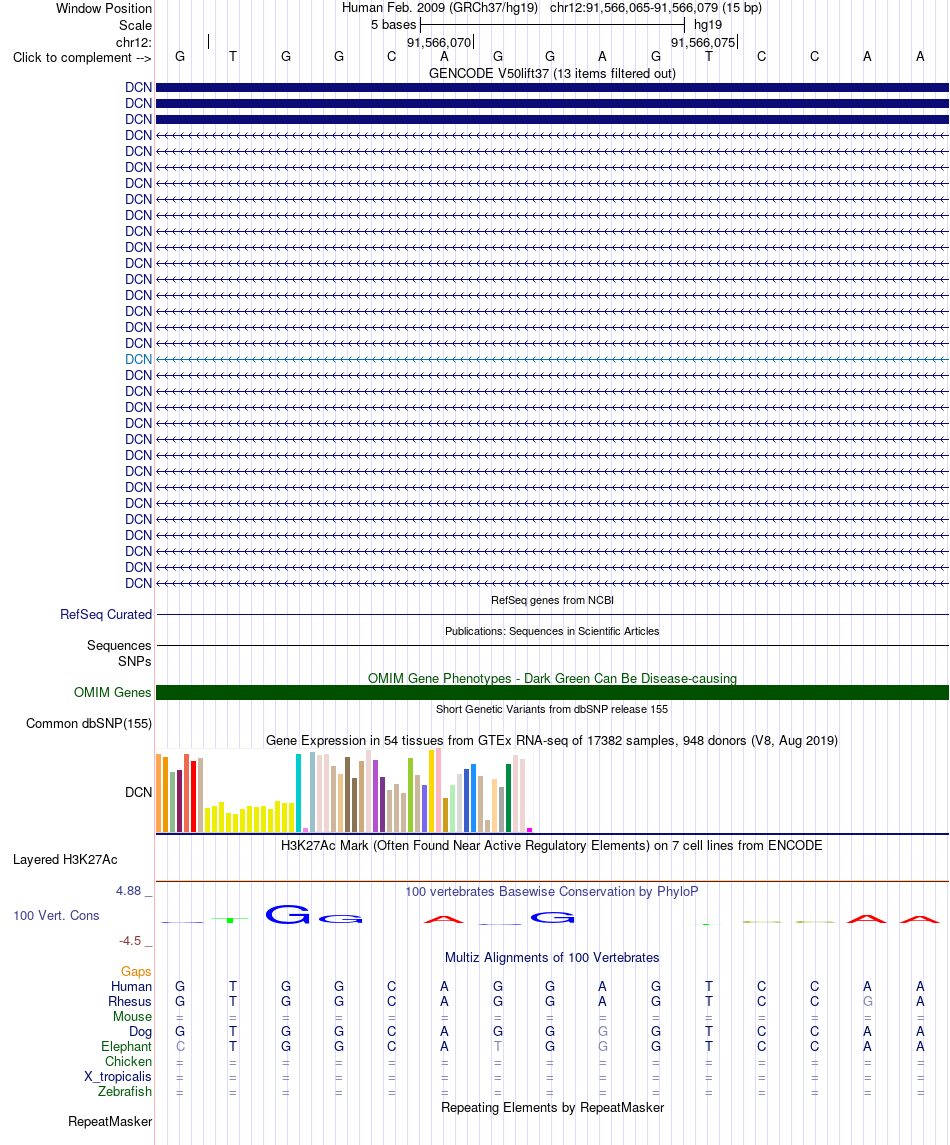
Task: Click the 4.88 PhyloP upper range value
Action: click(x=129, y=891)
